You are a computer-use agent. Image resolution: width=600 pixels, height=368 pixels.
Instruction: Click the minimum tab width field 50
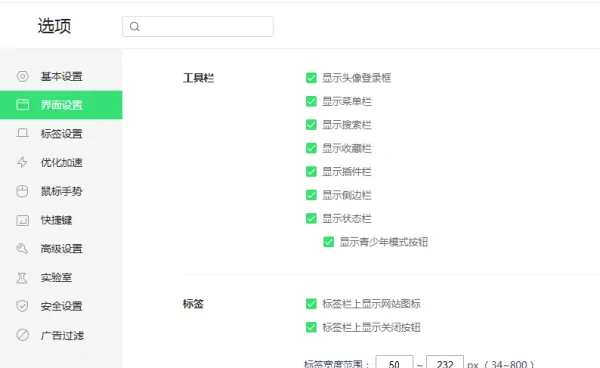click(x=394, y=363)
